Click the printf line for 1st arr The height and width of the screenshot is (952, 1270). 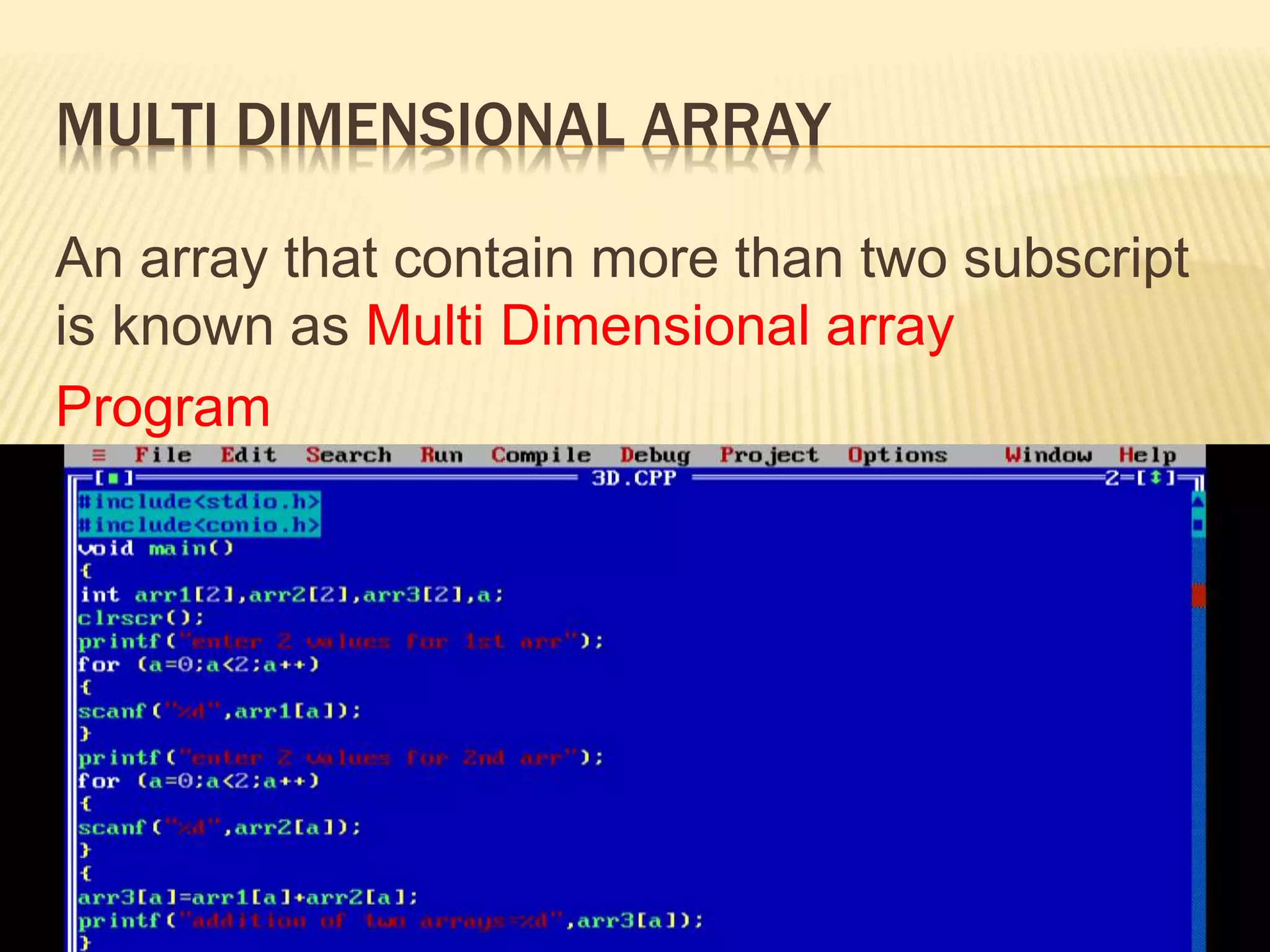[340, 642]
